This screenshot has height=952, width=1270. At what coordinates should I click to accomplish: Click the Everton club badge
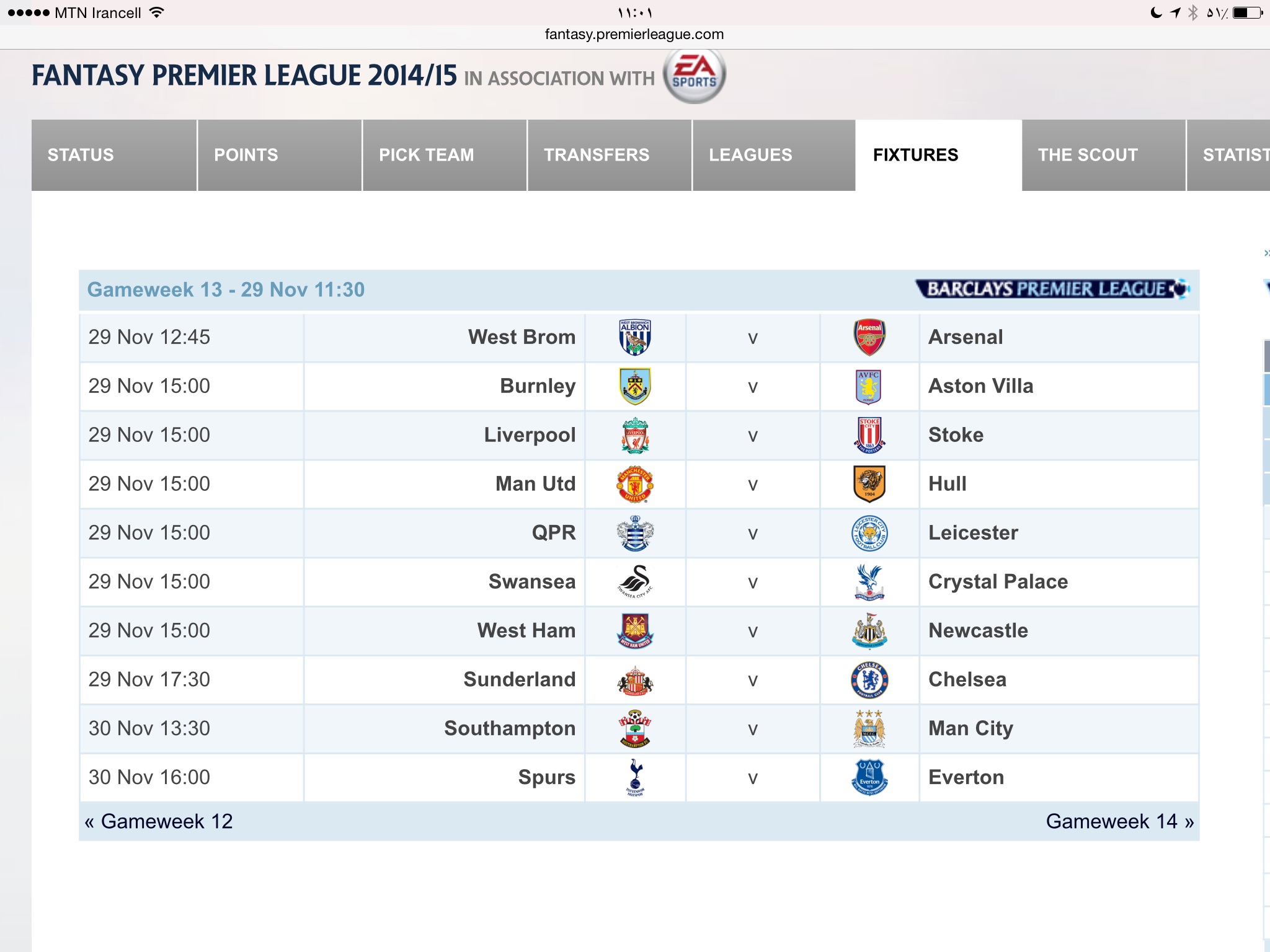pyautogui.click(x=869, y=777)
